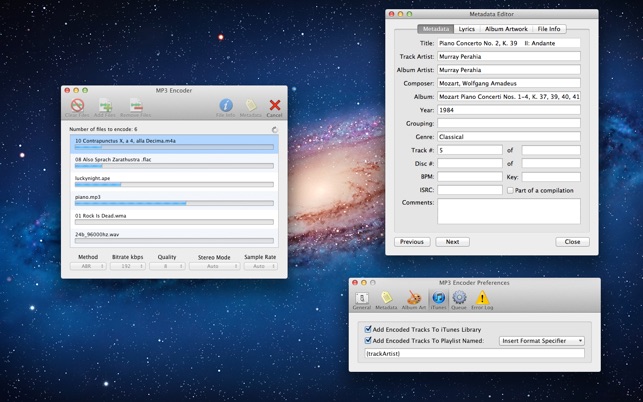Disable Add Encoded Tracks To Playlist Named
Viewport: 643px width, 402px height.
coord(369,341)
